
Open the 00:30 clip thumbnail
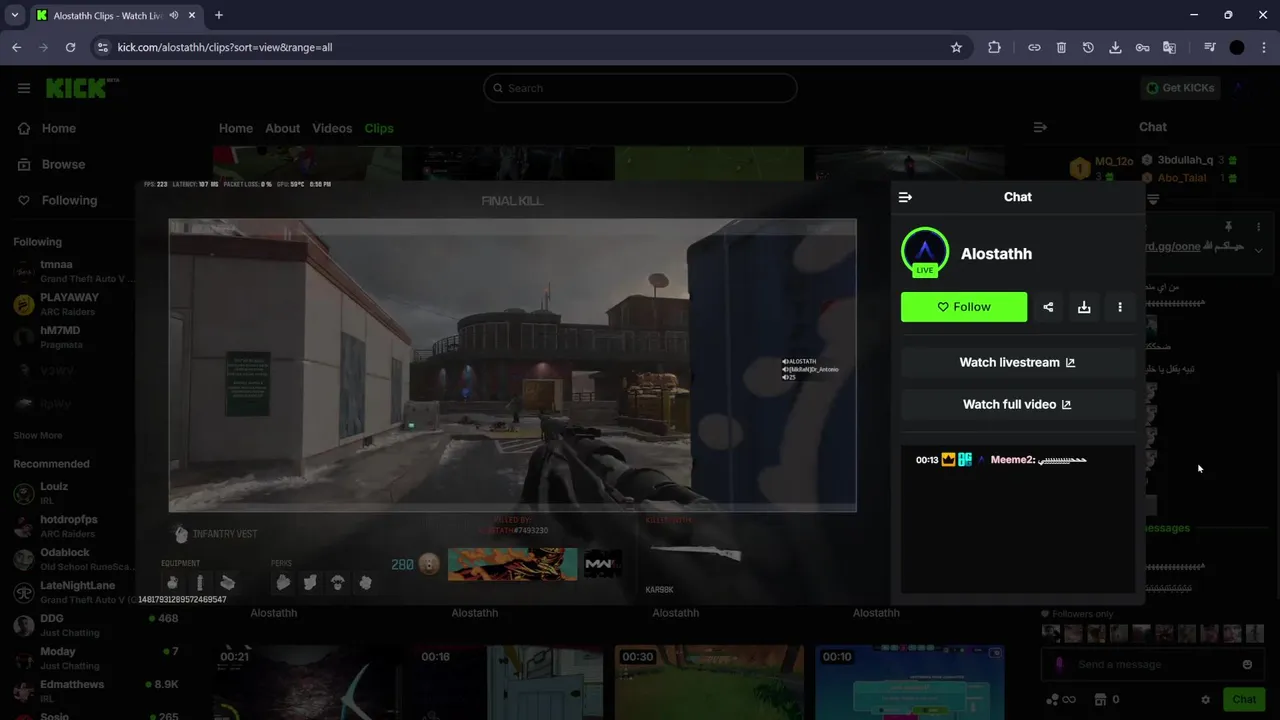pyautogui.click(x=710, y=682)
